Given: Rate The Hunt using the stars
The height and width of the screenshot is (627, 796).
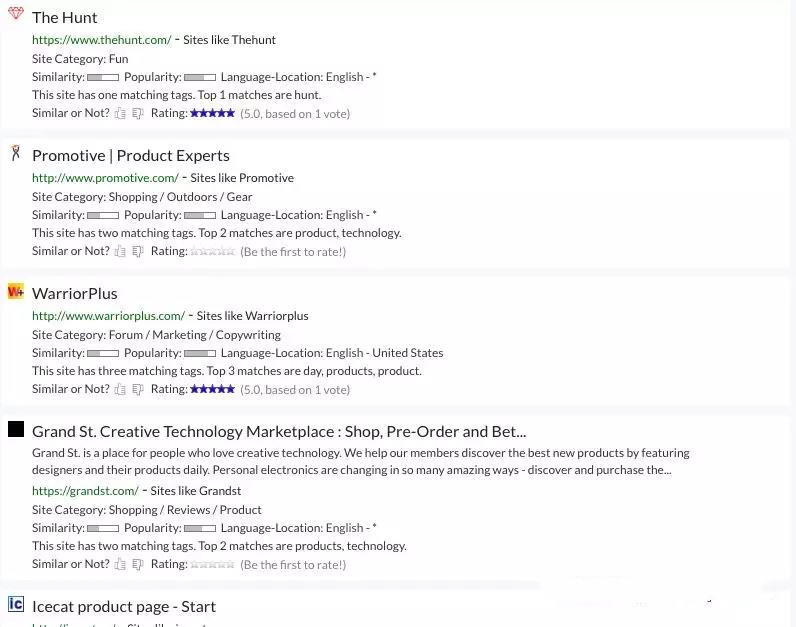Looking at the screenshot, I should point(212,113).
